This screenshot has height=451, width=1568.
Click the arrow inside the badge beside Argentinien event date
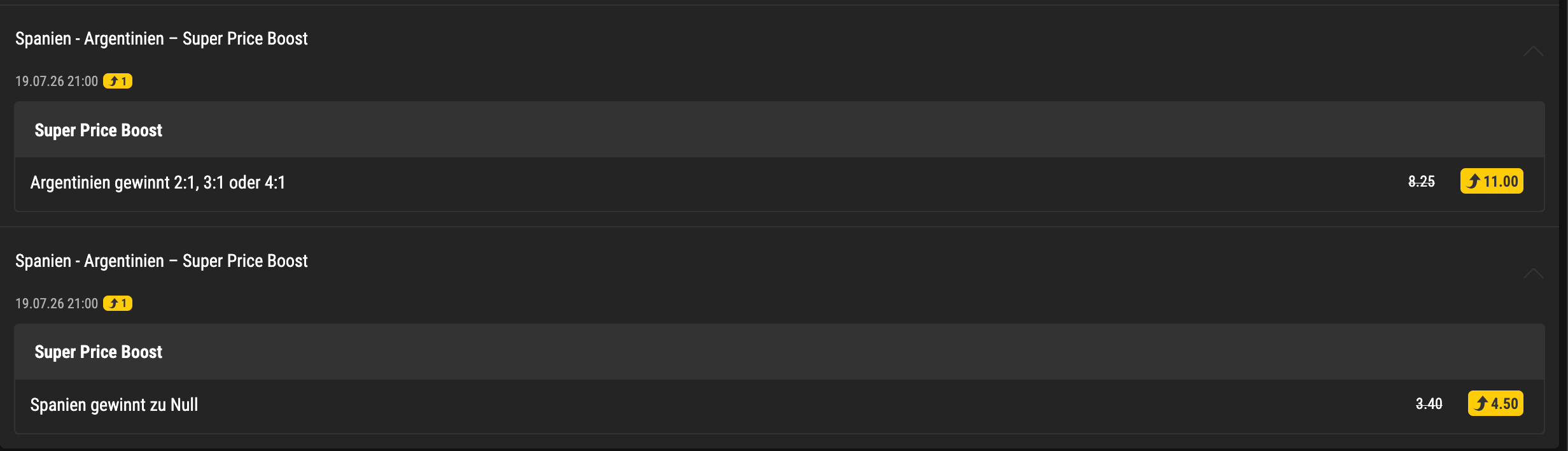pyautogui.click(x=113, y=81)
